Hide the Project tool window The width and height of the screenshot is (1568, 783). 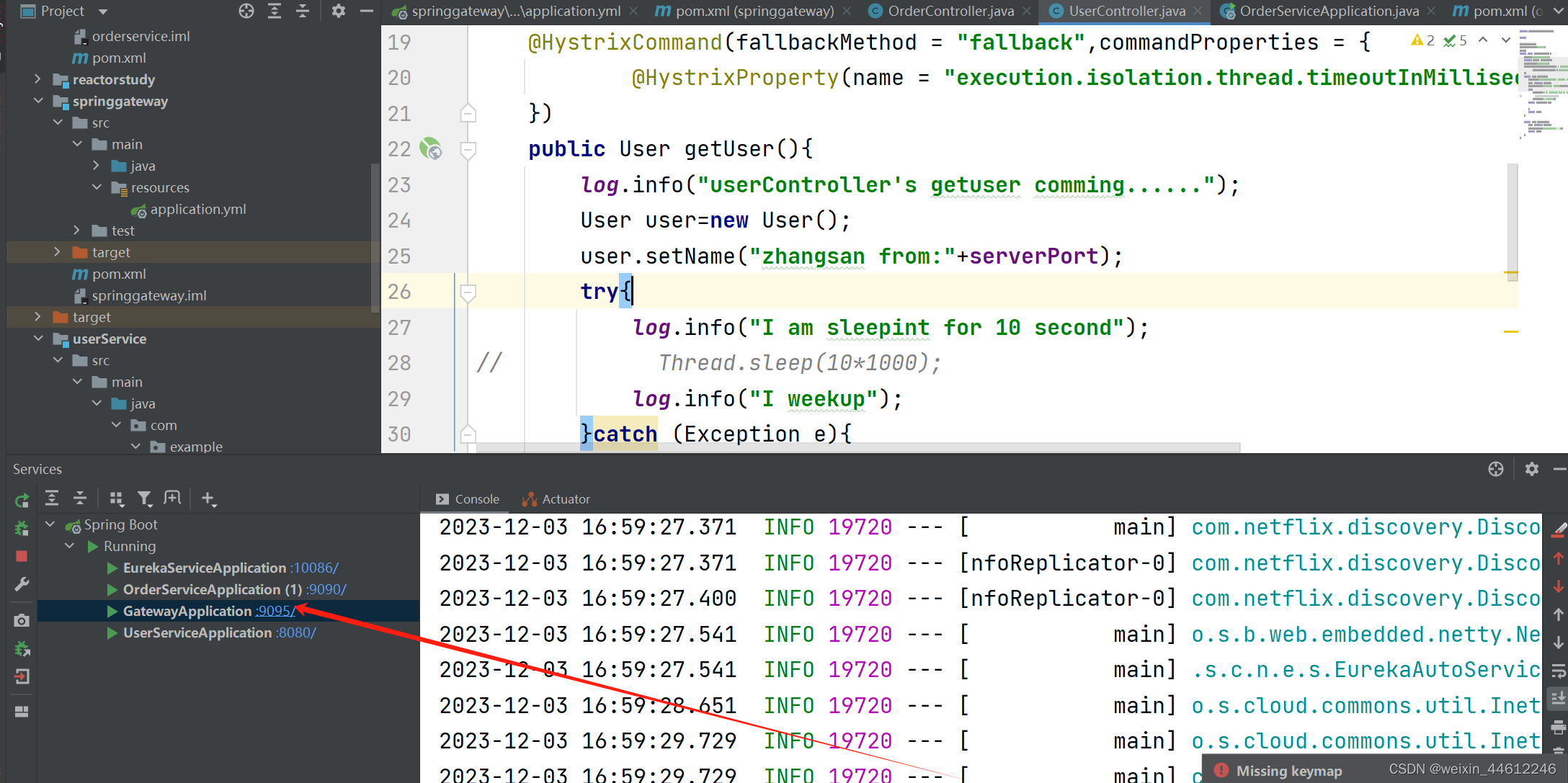366,11
